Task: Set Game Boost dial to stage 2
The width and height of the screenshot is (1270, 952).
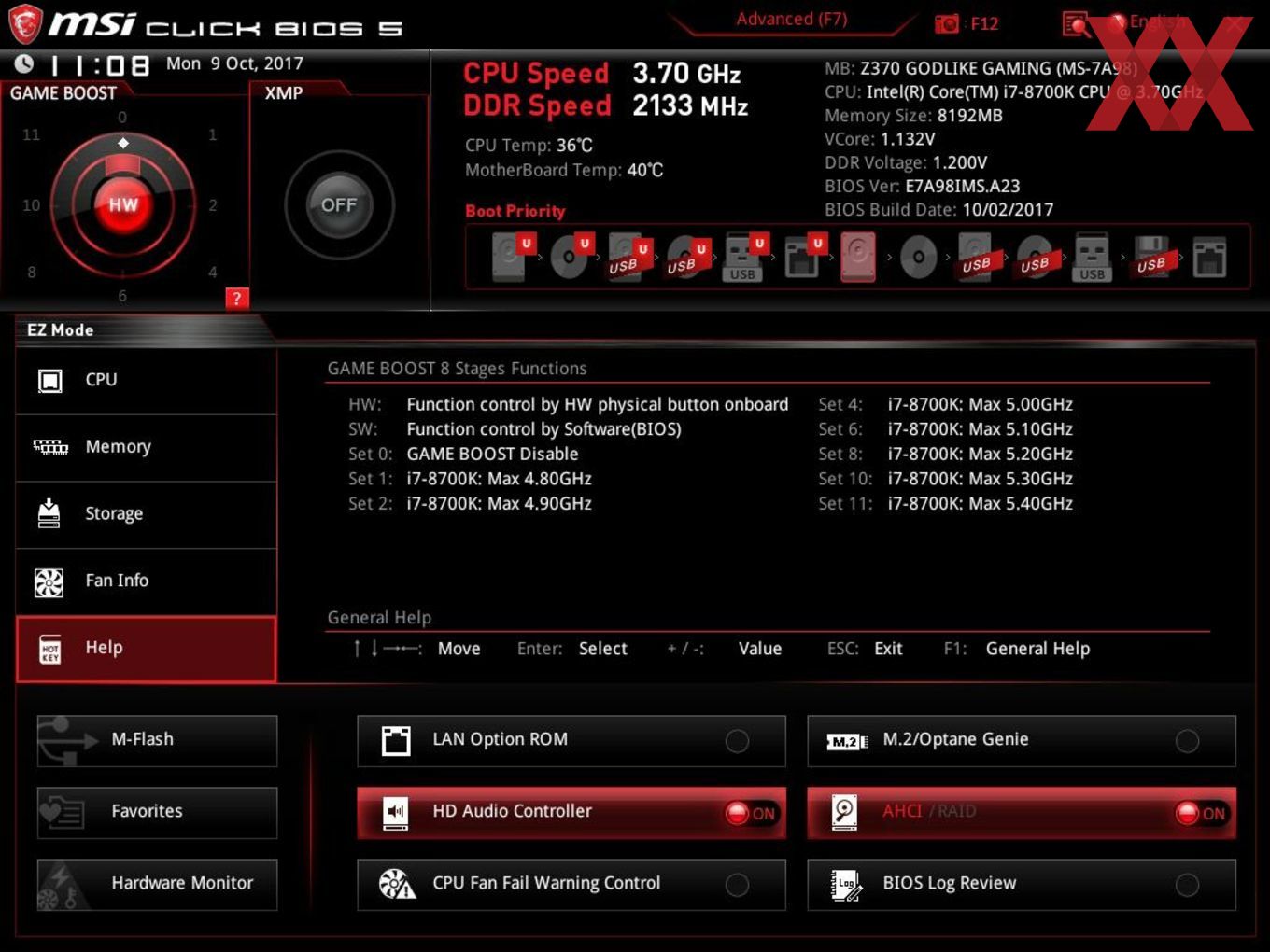Action: (213, 204)
